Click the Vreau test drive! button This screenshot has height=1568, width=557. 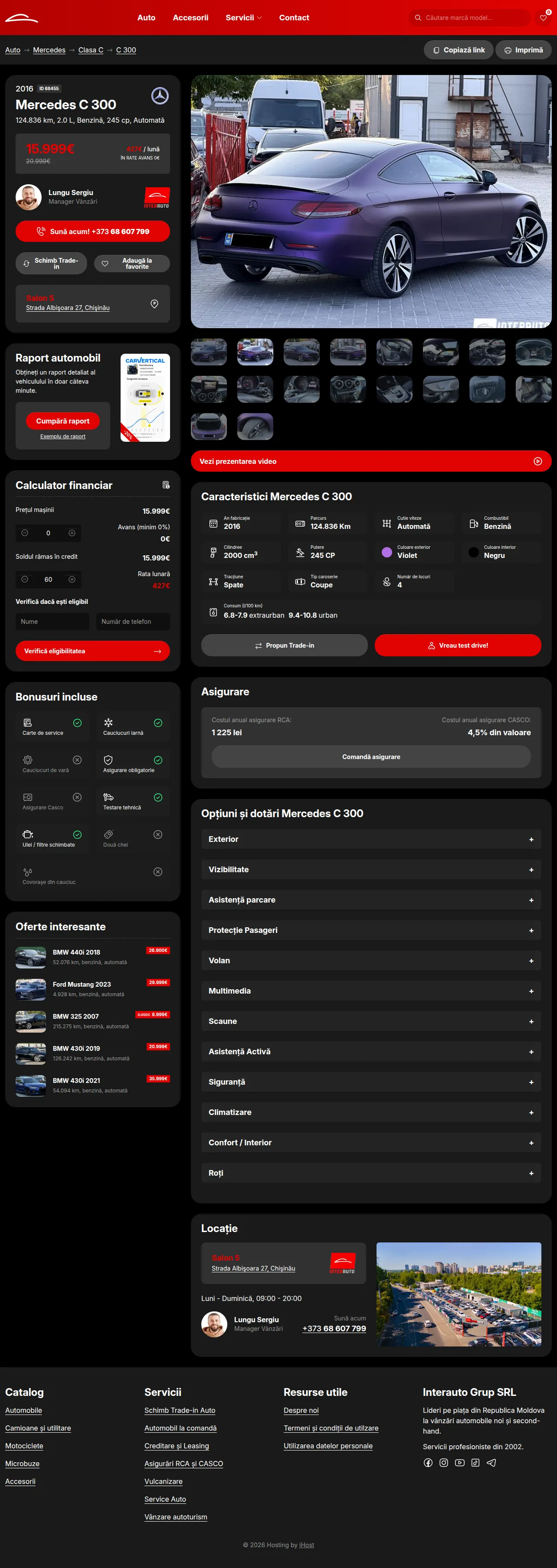coord(458,645)
